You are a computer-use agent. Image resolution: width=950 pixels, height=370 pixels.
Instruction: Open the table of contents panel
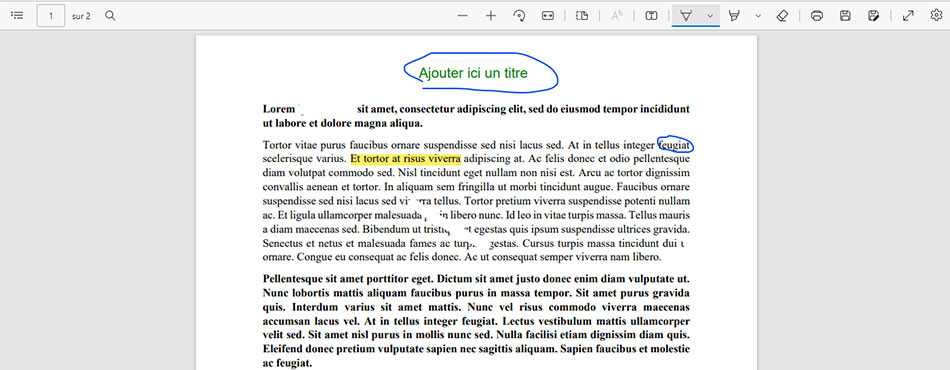[18, 16]
